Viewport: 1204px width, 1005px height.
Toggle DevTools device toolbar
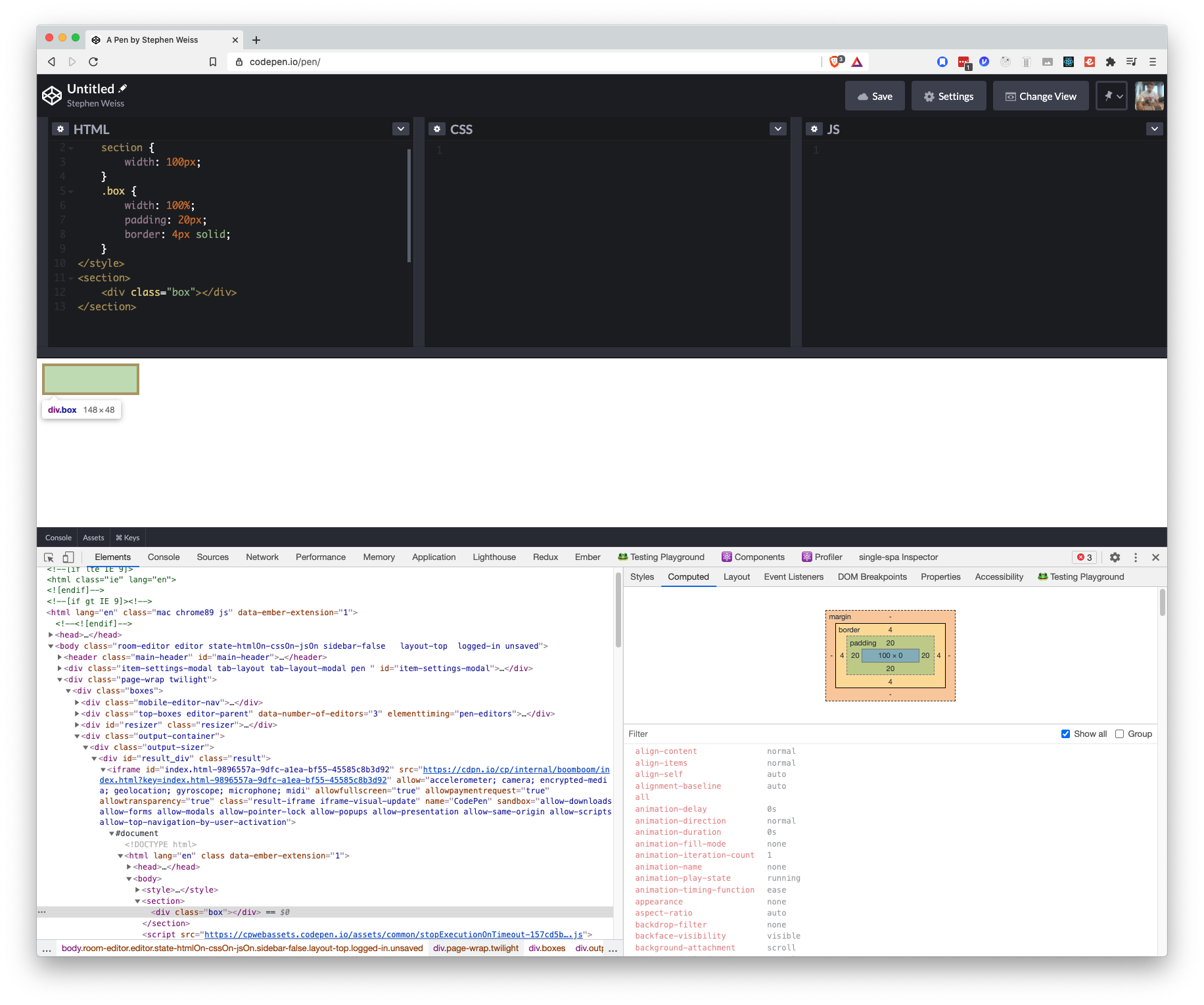[x=68, y=557]
